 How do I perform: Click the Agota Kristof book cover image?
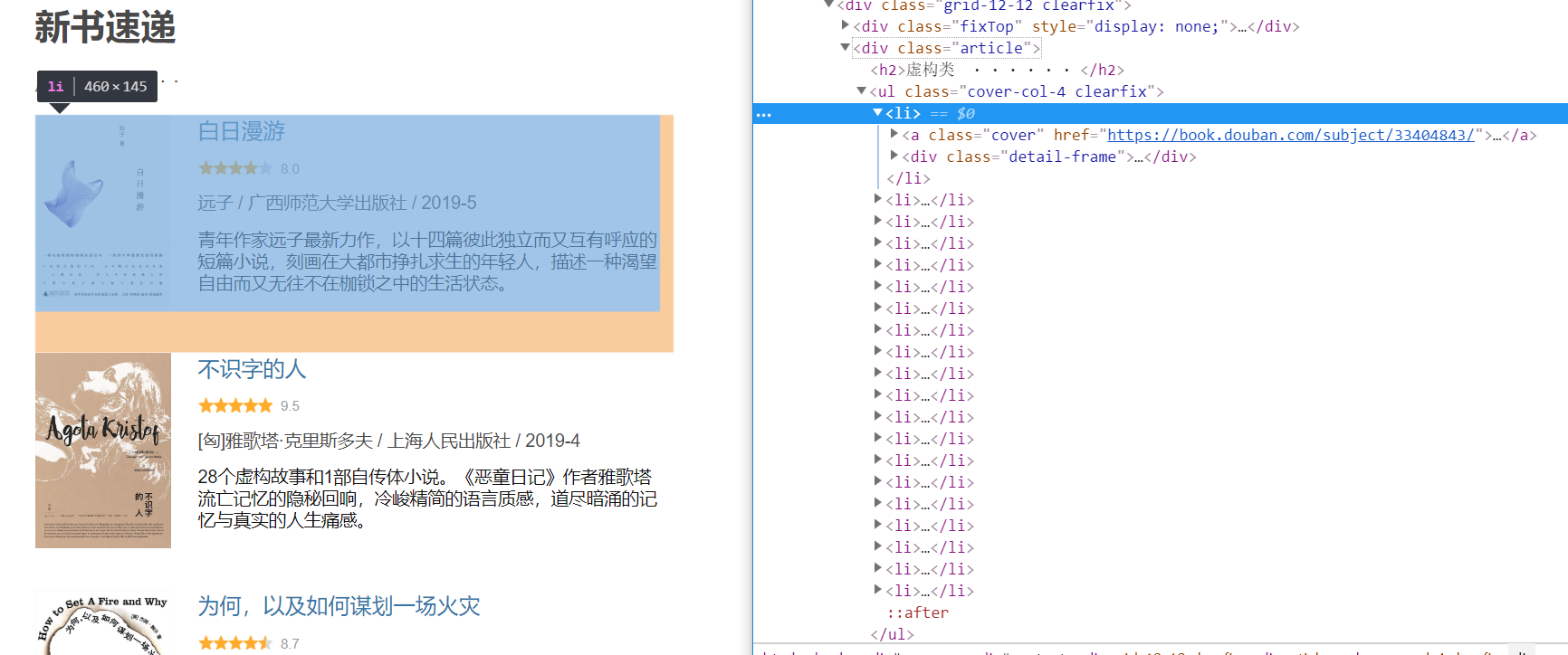103,451
